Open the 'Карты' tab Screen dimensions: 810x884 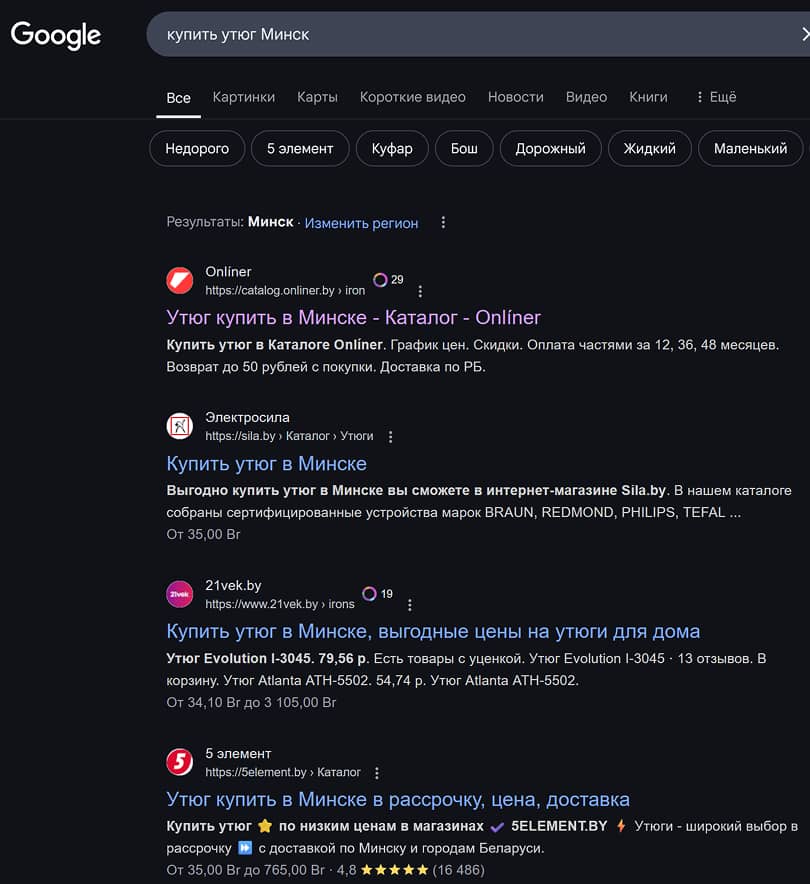coord(317,97)
